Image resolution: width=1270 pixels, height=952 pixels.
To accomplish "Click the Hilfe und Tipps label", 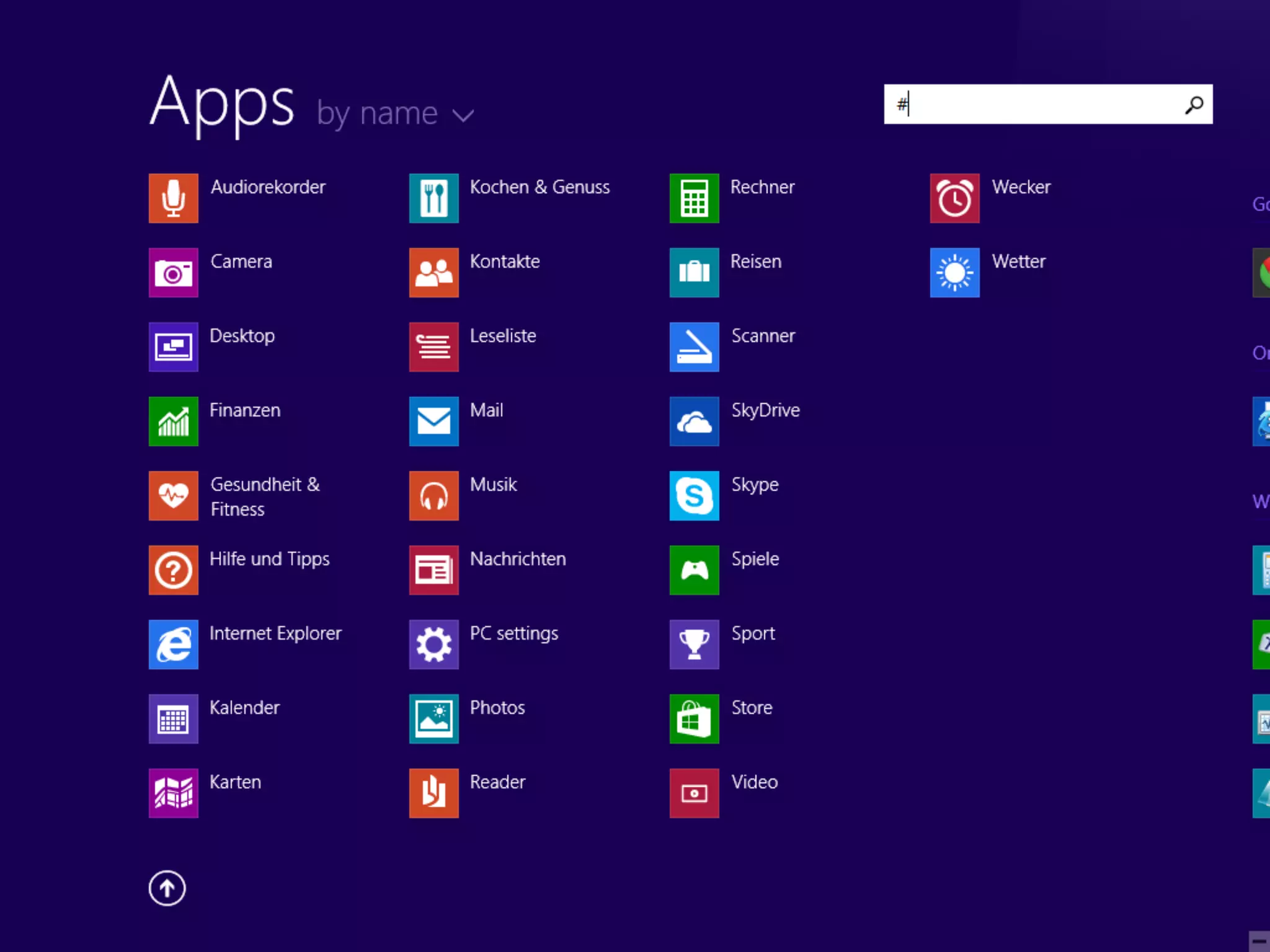I will pos(269,559).
